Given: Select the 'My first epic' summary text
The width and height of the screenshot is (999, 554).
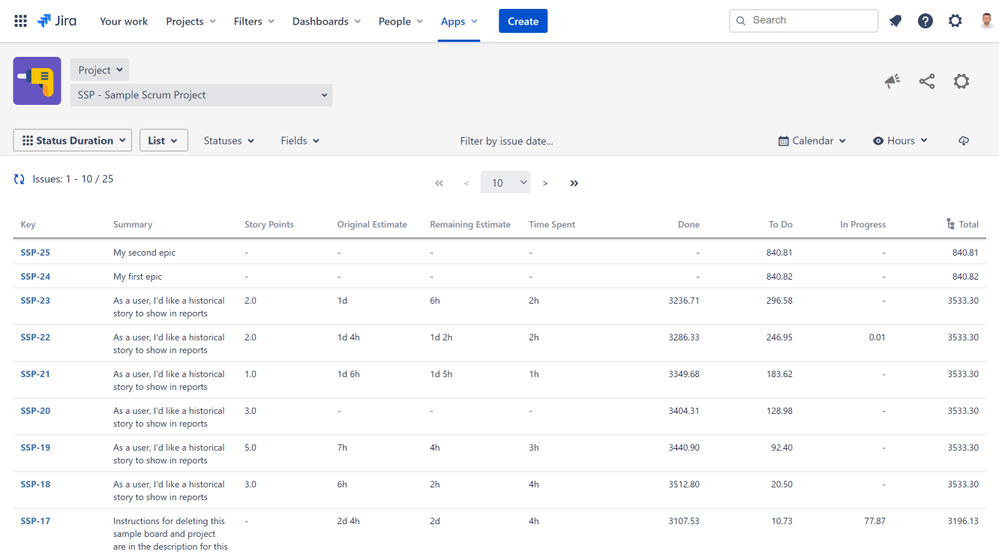Looking at the screenshot, I should pos(138,277).
